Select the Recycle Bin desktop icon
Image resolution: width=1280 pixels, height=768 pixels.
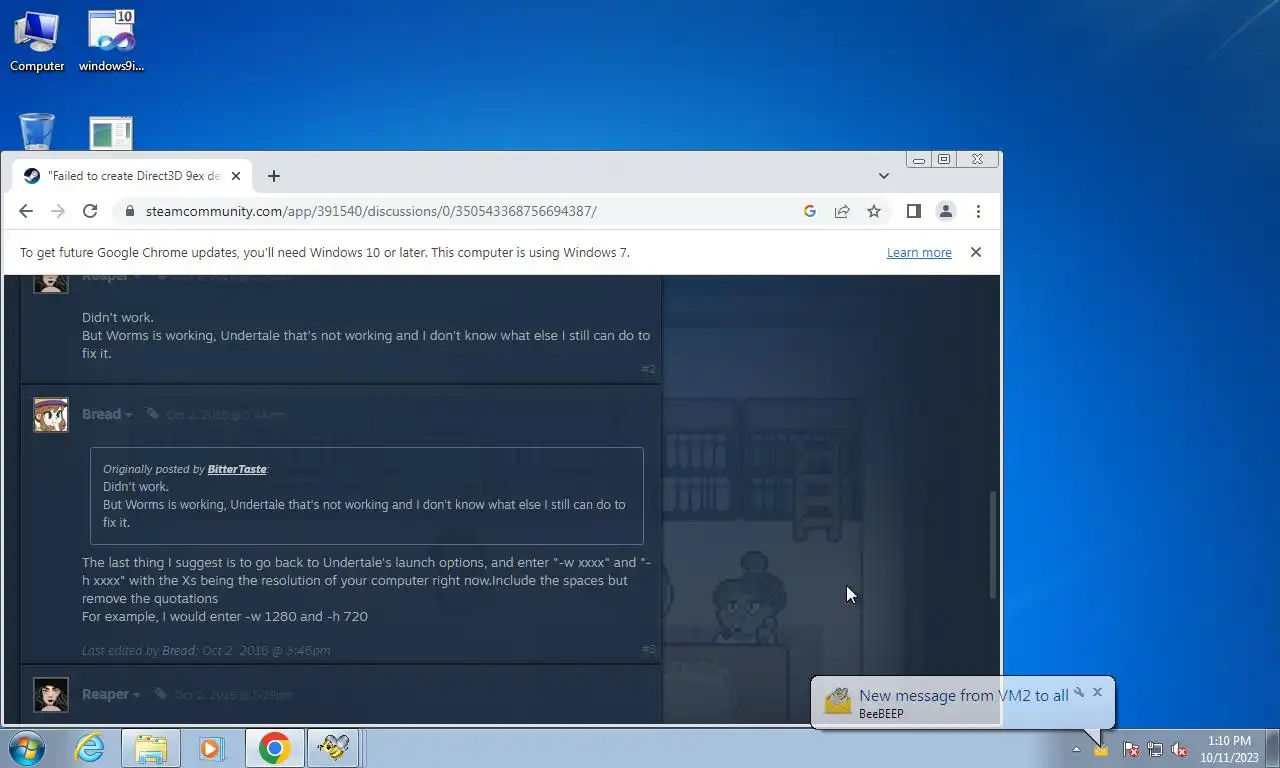(37, 132)
